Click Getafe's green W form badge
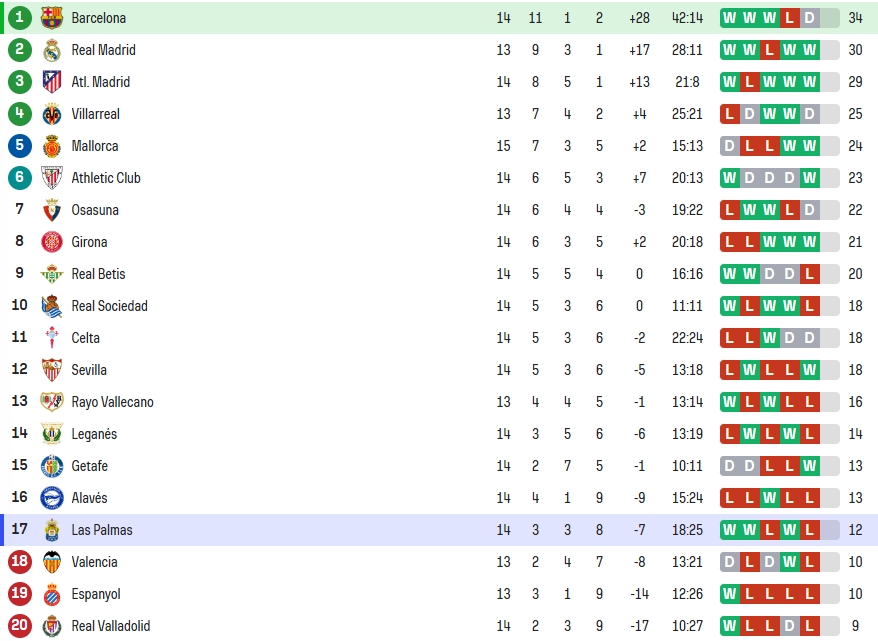The height and width of the screenshot is (641, 878). coord(809,466)
